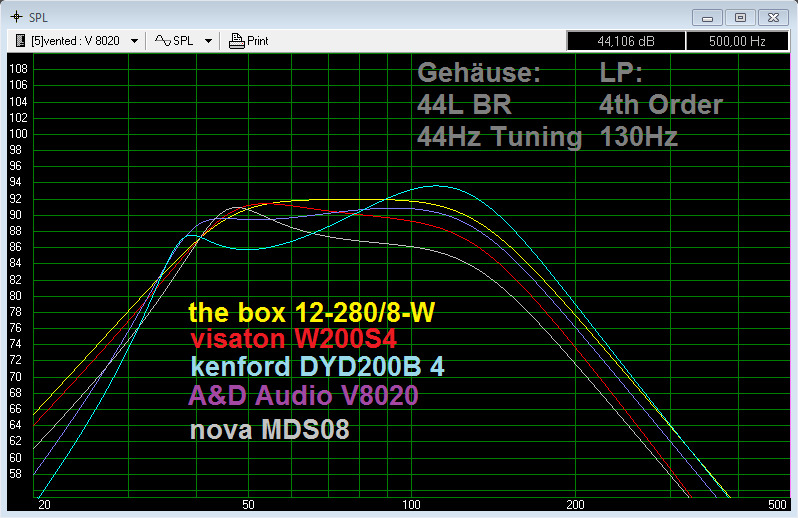Viewport: 798px width, 518px height.
Task: Click the SPL graph type label in toolbar
Action: 183,41
